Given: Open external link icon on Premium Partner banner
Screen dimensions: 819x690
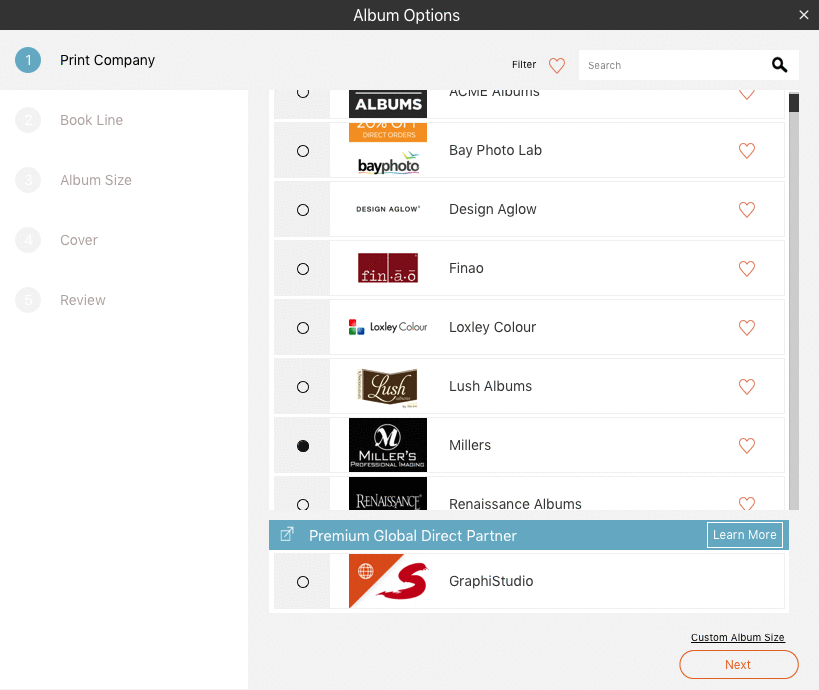Looking at the screenshot, I should click(x=287, y=534).
